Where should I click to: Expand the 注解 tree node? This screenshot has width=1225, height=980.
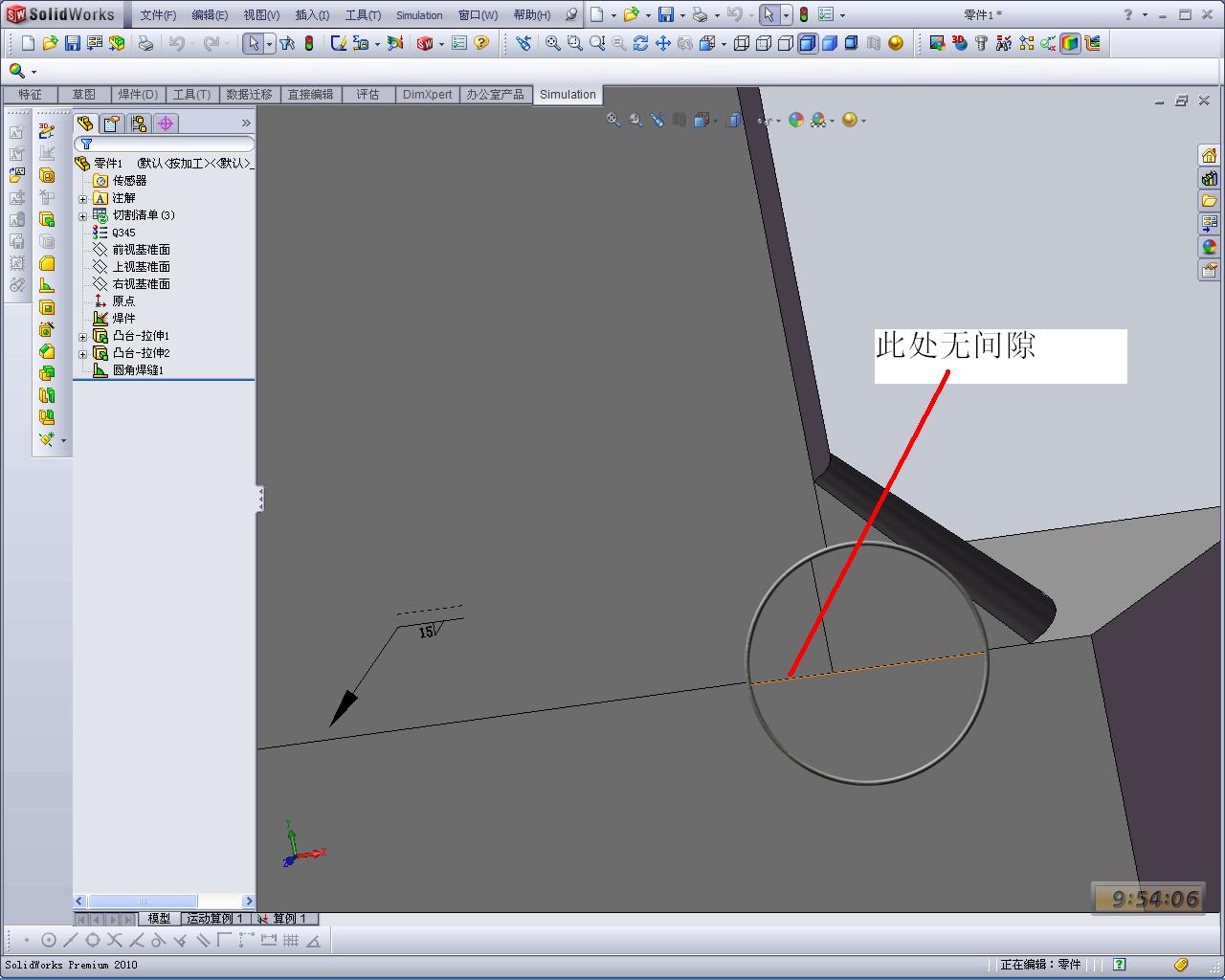click(x=82, y=199)
